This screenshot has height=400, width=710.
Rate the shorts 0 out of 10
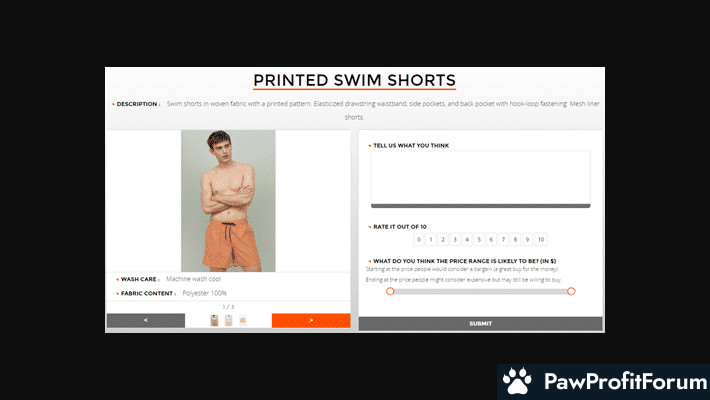419,239
